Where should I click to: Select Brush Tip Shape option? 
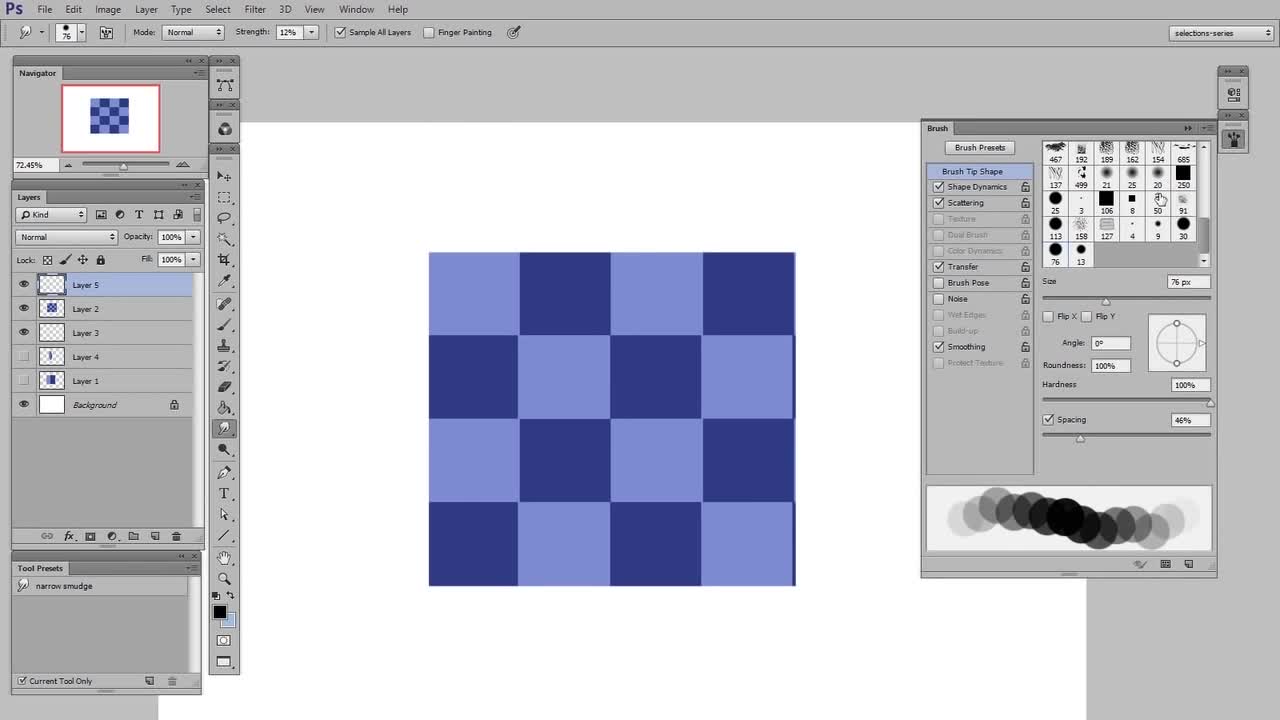point(972,171)
